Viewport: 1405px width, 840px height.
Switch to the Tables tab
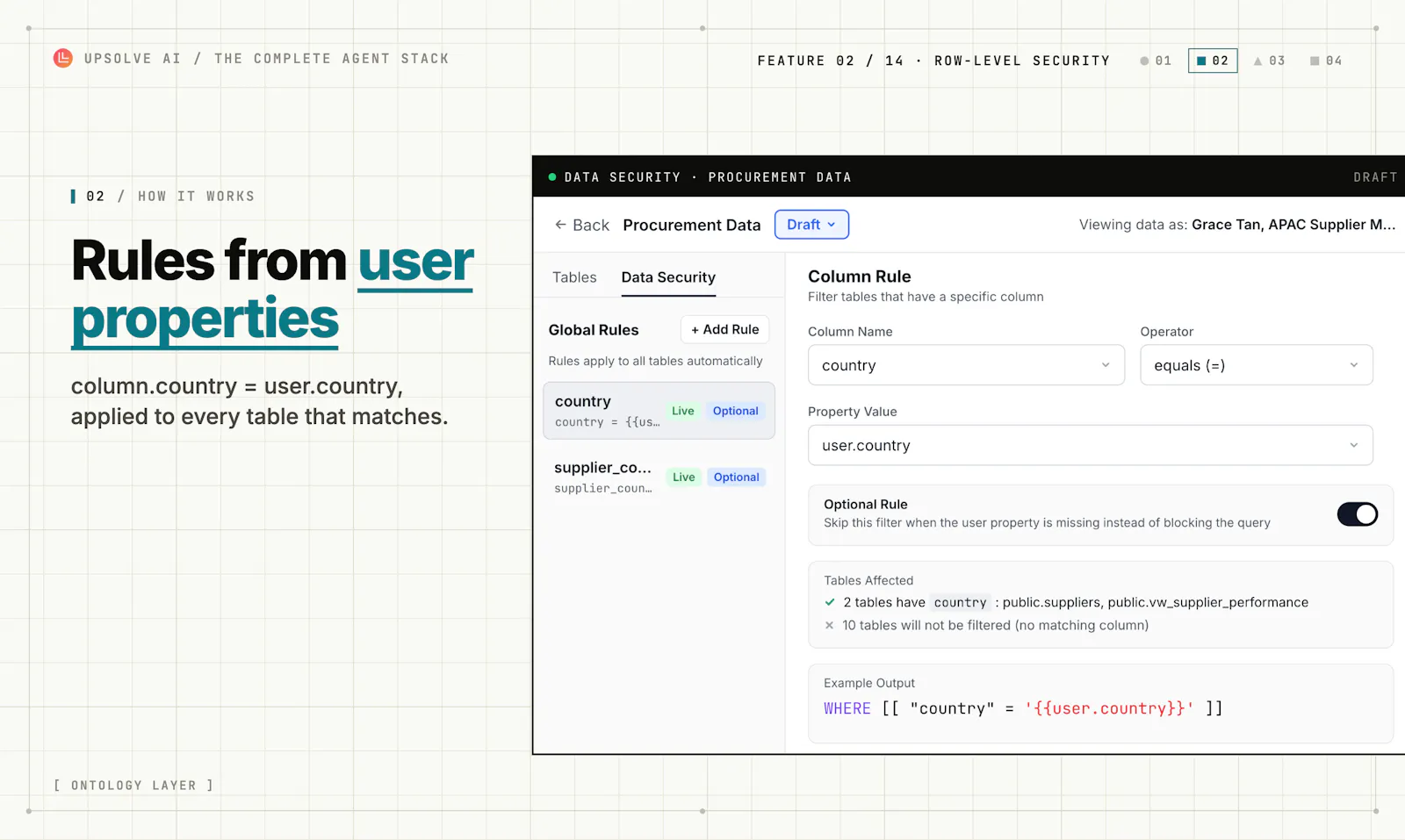click(x=574, y=277)
